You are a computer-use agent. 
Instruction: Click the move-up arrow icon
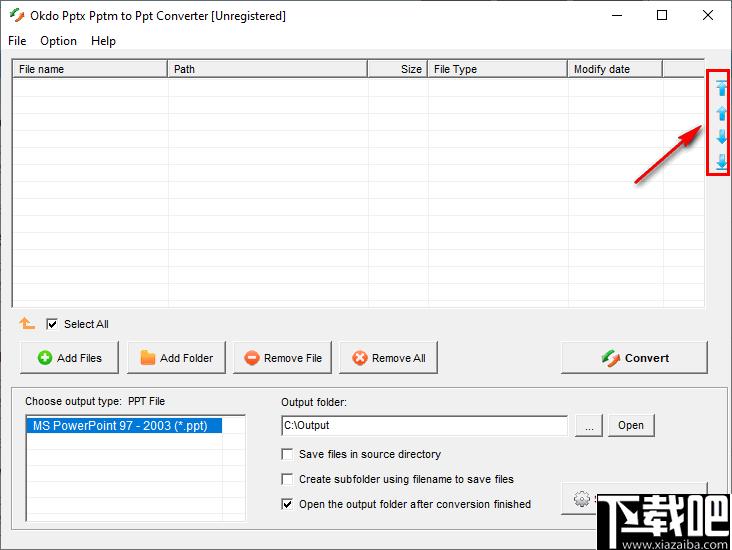[x=721, y=113]
